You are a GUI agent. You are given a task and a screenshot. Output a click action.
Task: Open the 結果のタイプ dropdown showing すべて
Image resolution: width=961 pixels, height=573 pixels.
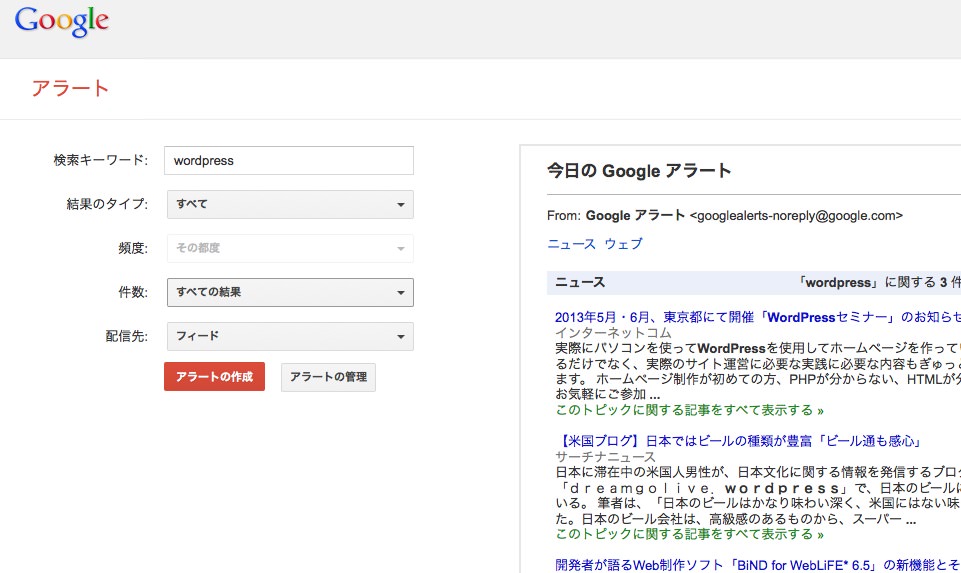[290, 204]
